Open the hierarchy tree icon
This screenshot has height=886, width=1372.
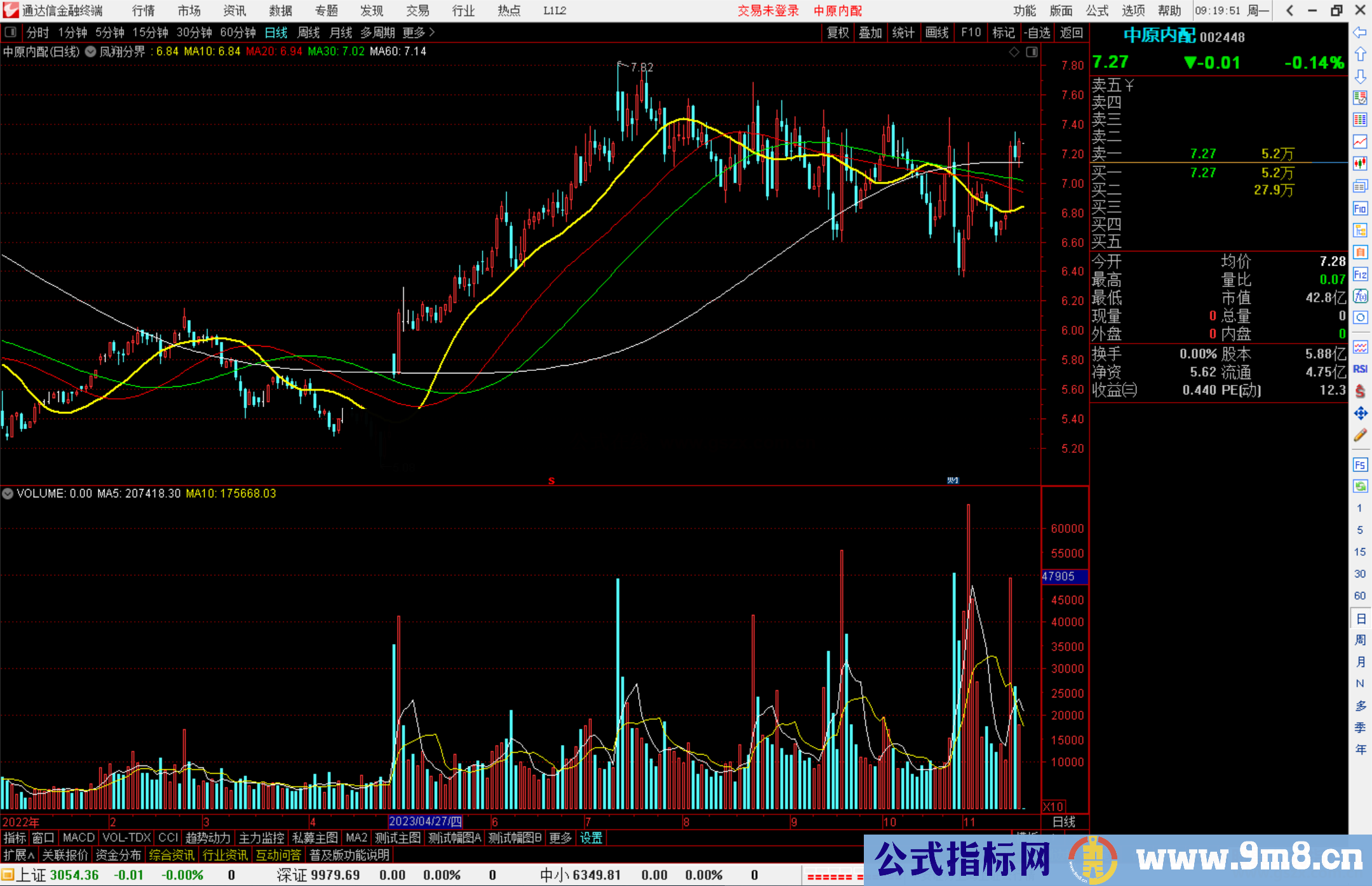click(1360, 230)
